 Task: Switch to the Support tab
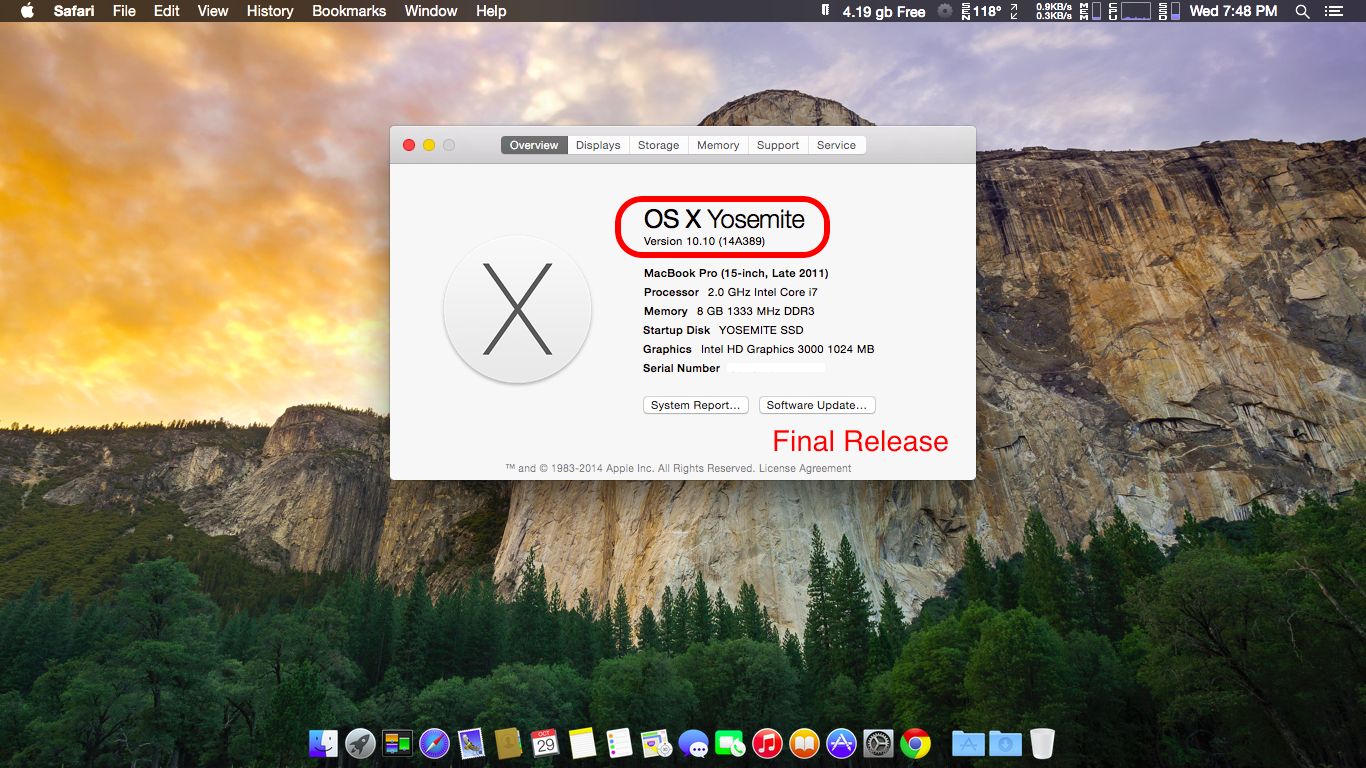coord(778,145)
